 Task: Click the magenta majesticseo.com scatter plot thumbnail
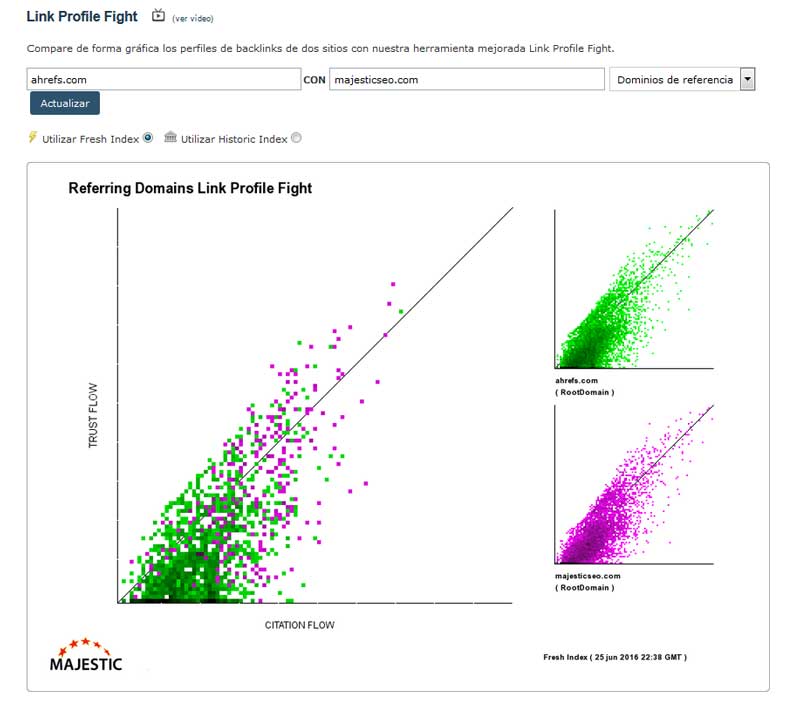pos(634,485)
